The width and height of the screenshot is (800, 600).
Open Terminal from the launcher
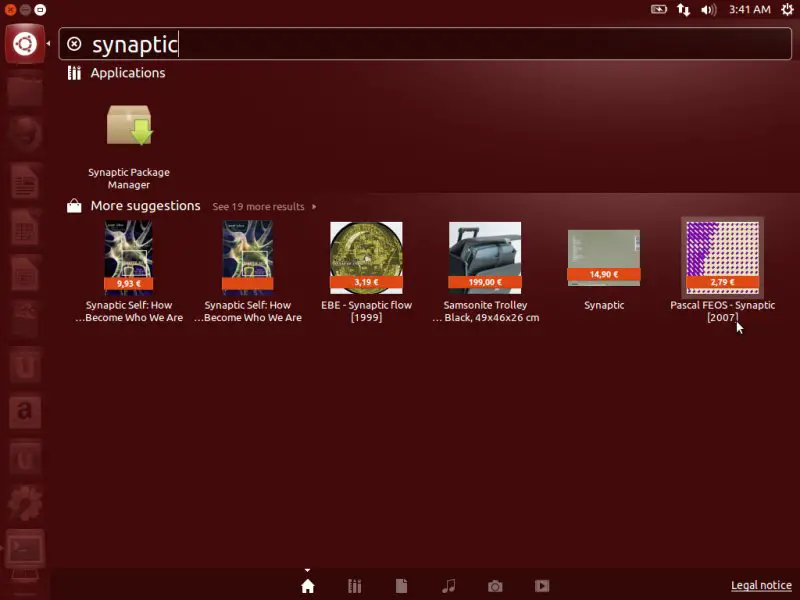point(24,549)
